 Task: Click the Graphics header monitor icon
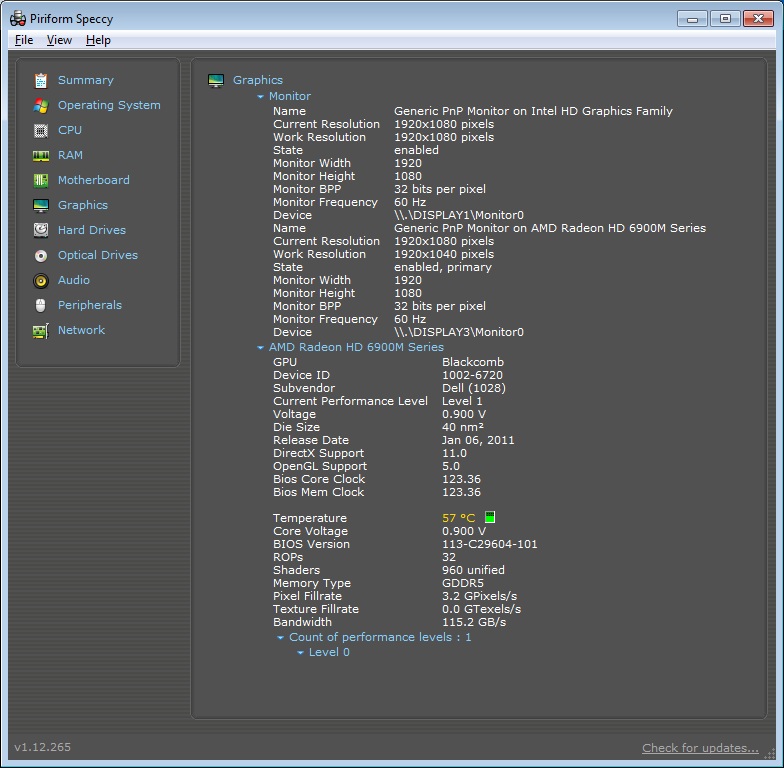(x=216, y=80)
